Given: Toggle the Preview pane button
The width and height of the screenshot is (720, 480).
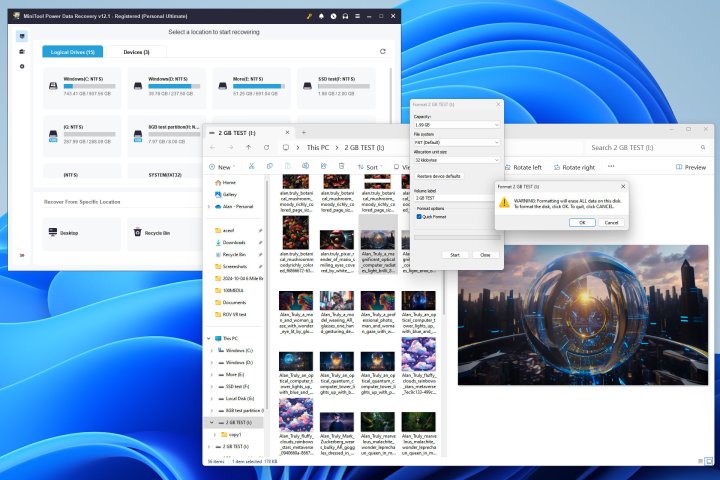Looking at the screenshot, I should click(691, 167).
